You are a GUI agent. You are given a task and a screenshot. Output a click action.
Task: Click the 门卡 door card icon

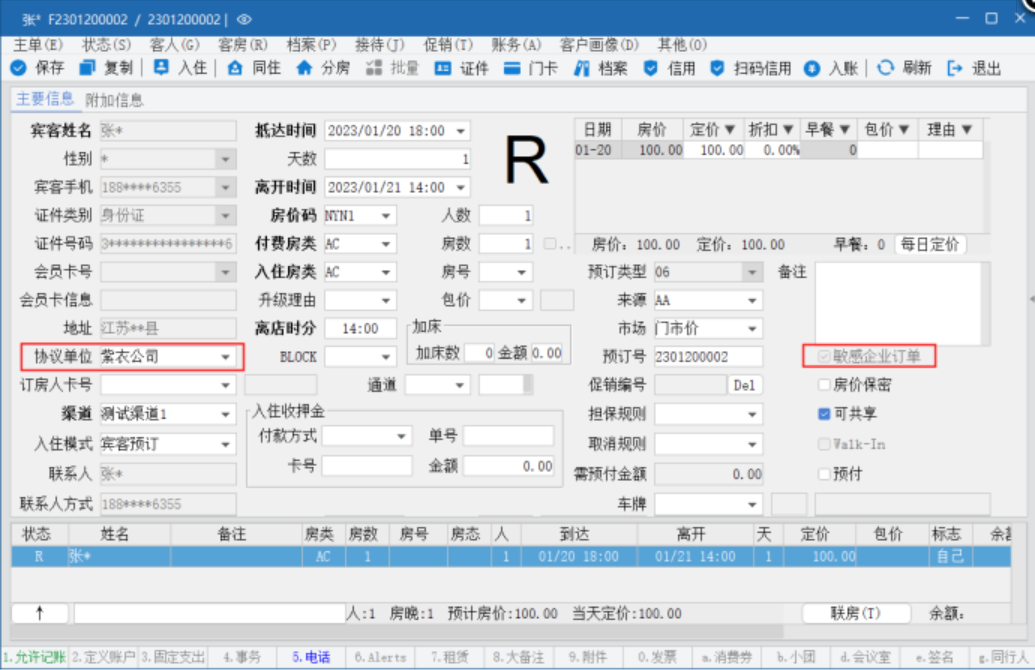pos(512,68)
